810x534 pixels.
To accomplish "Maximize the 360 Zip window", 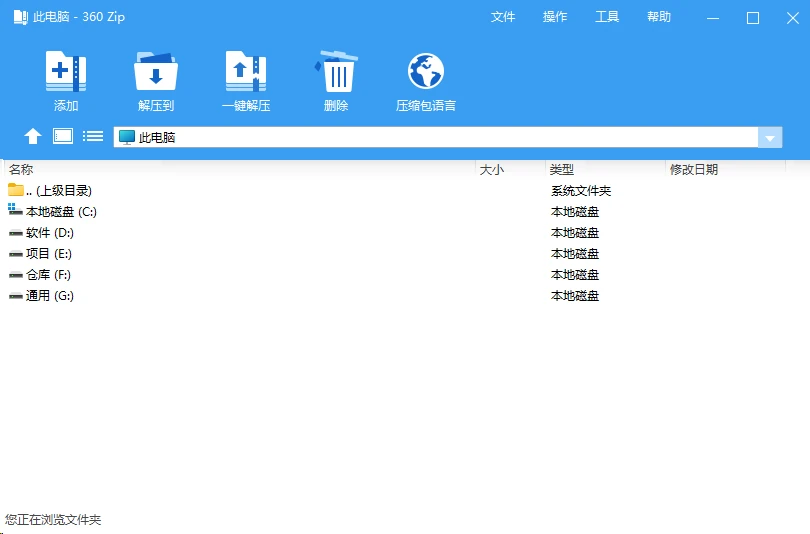I will (753, 18).
